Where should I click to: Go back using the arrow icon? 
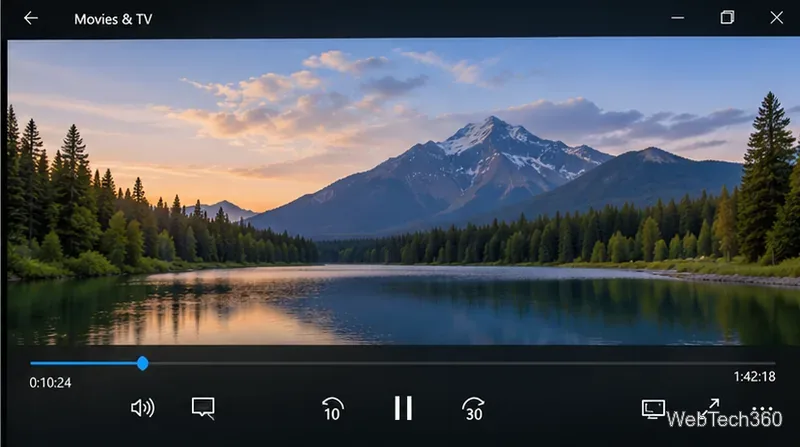pos(31,18)
